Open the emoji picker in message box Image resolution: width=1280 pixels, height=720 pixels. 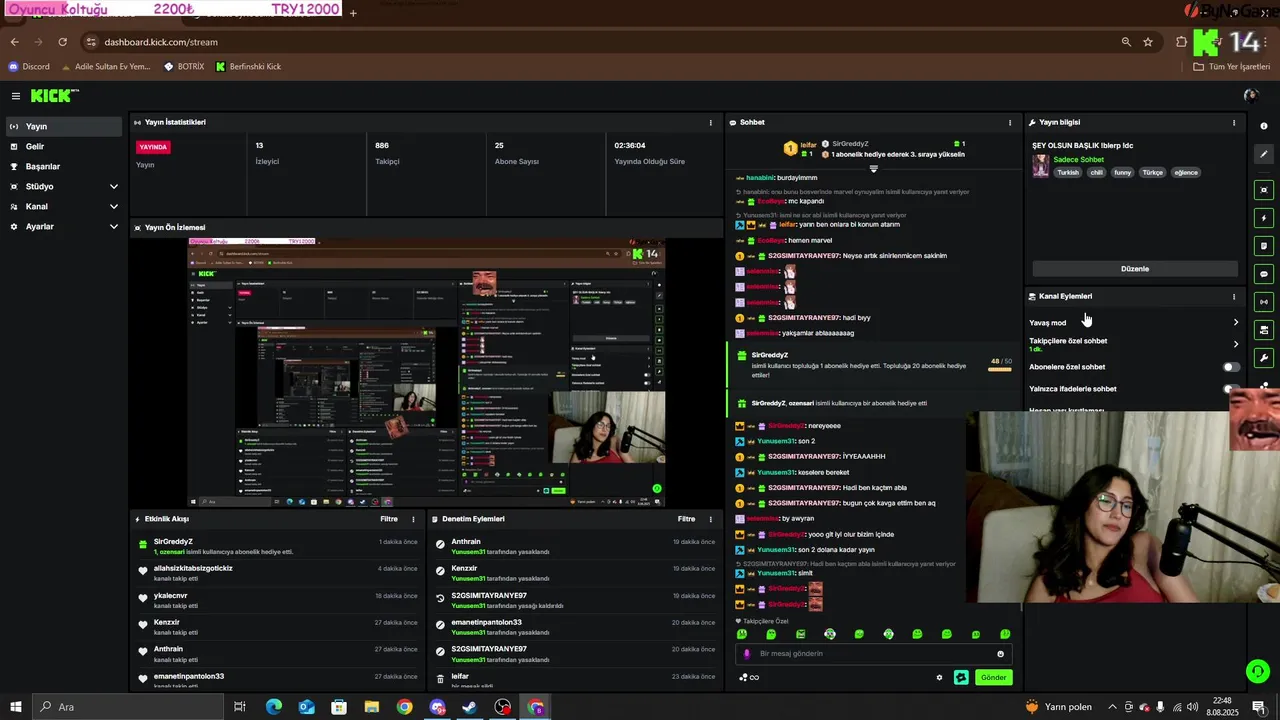coord(1000,654)
